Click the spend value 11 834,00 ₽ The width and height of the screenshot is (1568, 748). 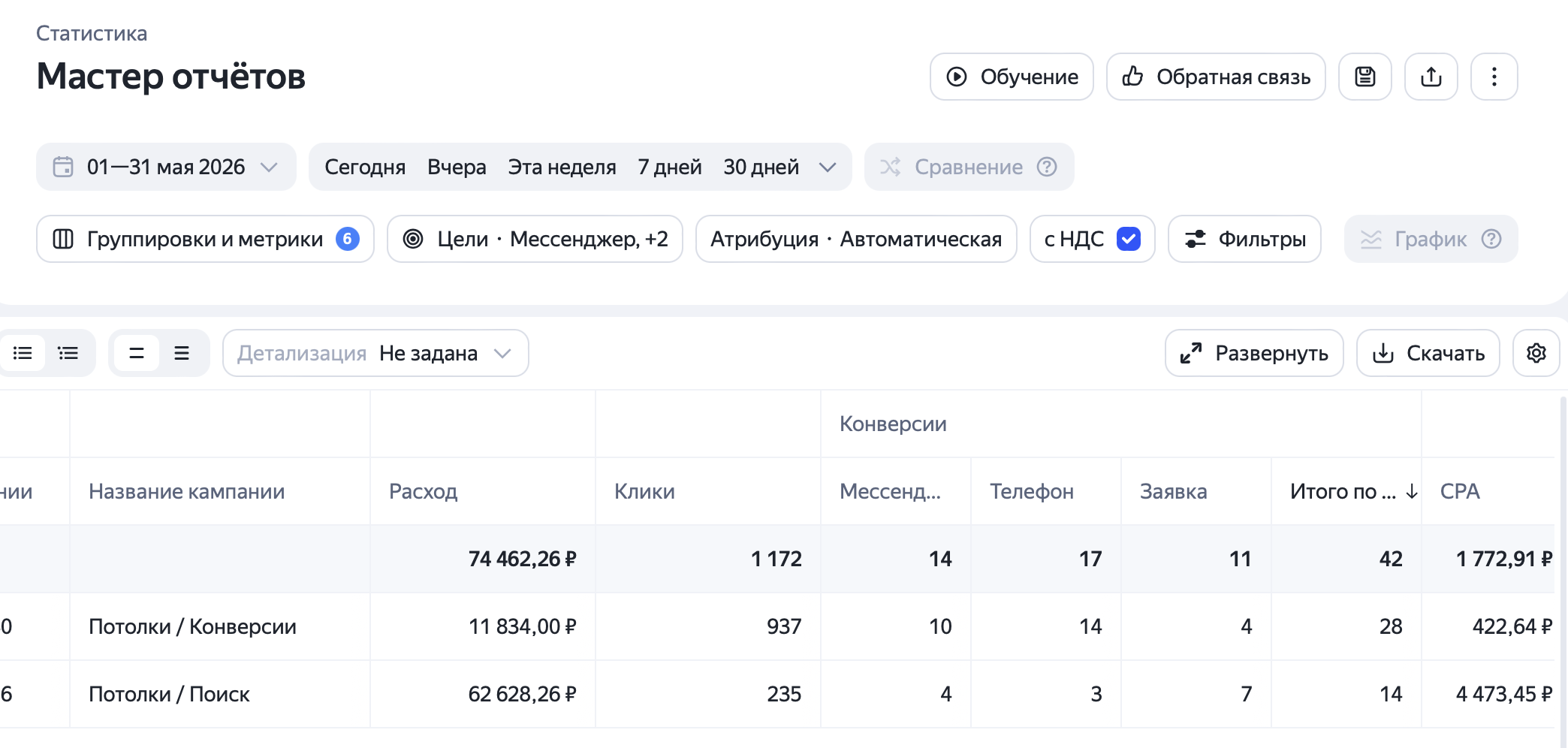coord(522,626)
